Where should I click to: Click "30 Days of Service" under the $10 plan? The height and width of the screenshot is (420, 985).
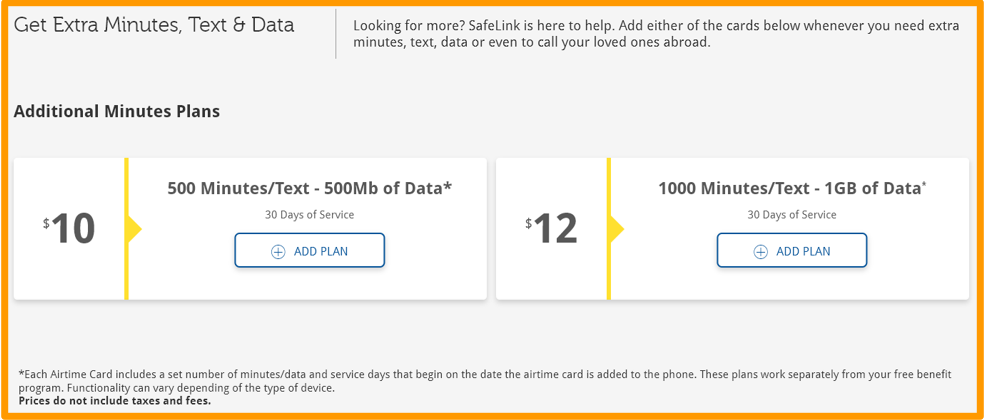[x=309, y=214]
